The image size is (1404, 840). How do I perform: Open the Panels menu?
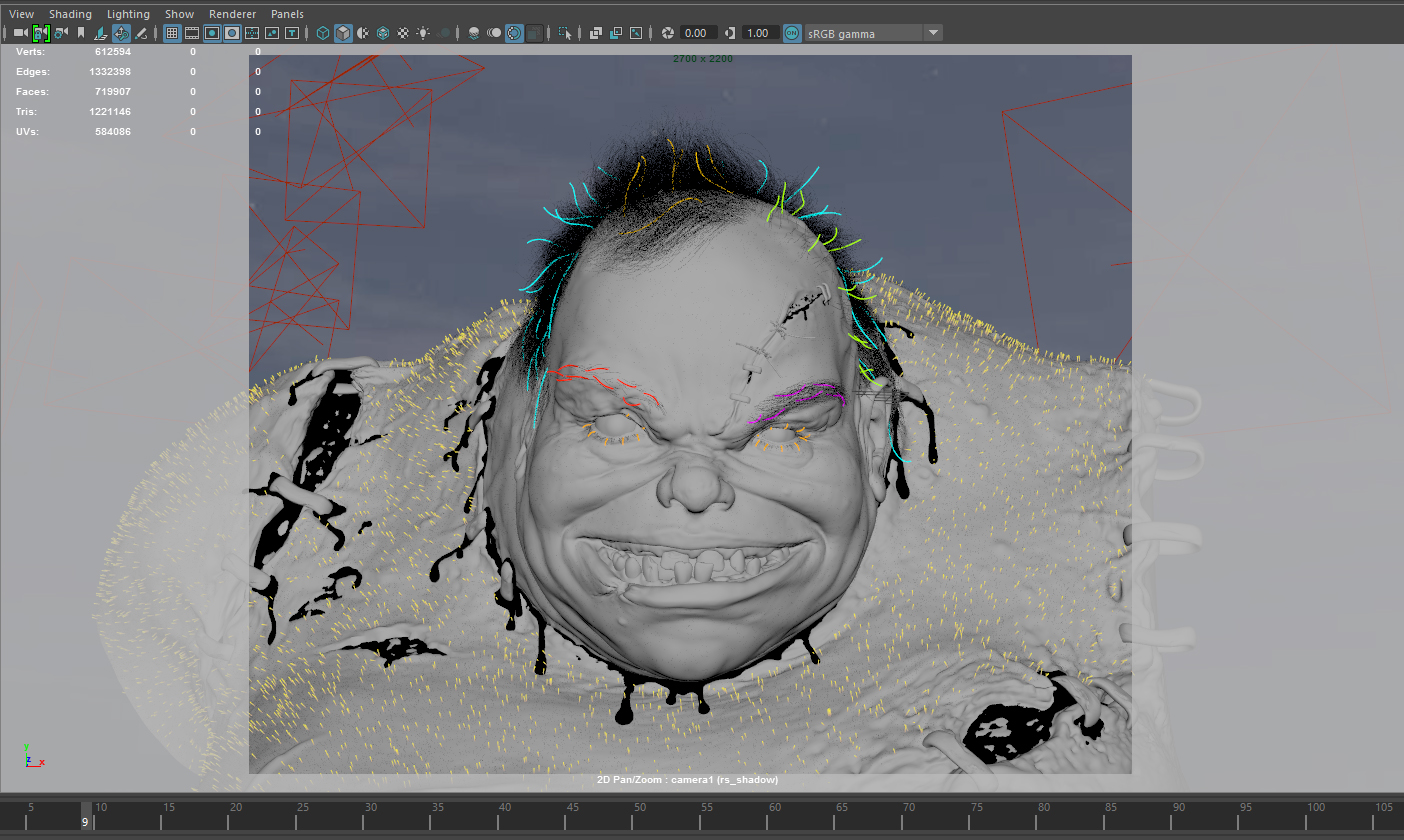pos(287,14)
